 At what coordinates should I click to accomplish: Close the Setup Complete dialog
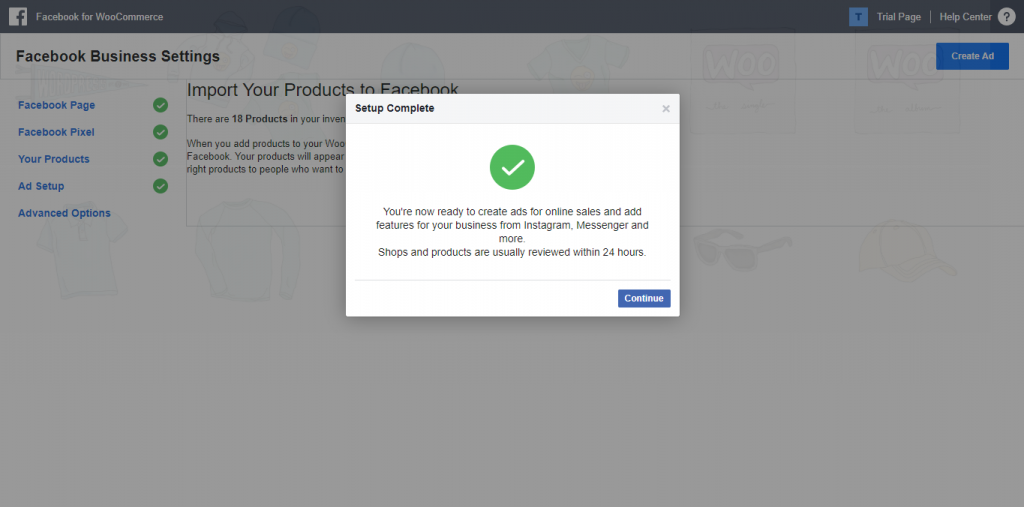click(x=666, y=109)
